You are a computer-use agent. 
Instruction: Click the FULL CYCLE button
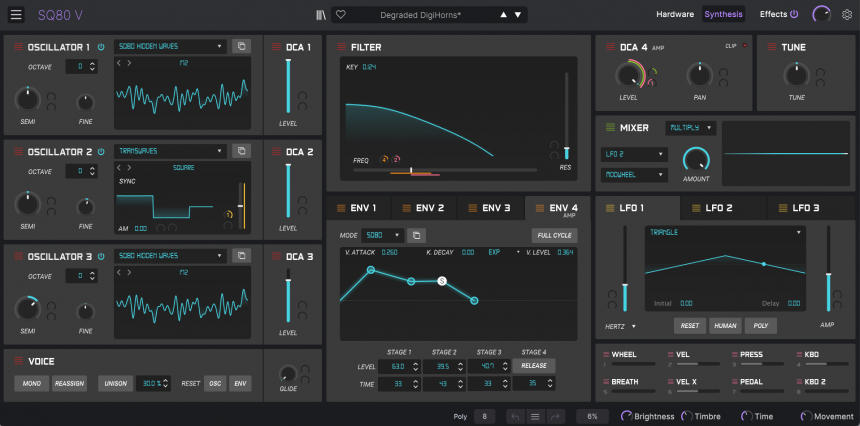click(555, 235)
